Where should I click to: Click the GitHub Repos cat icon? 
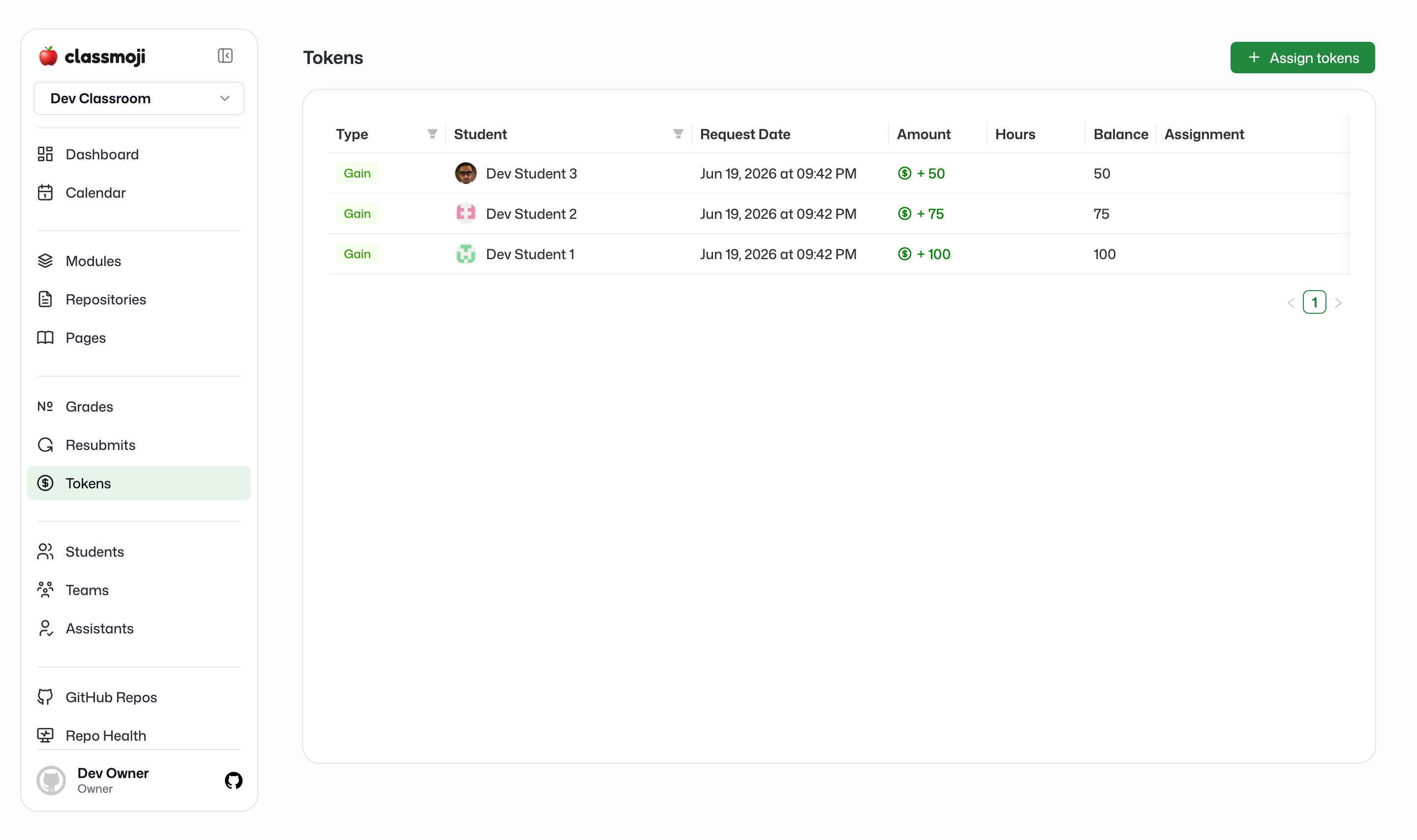click(x=45, y=697)
